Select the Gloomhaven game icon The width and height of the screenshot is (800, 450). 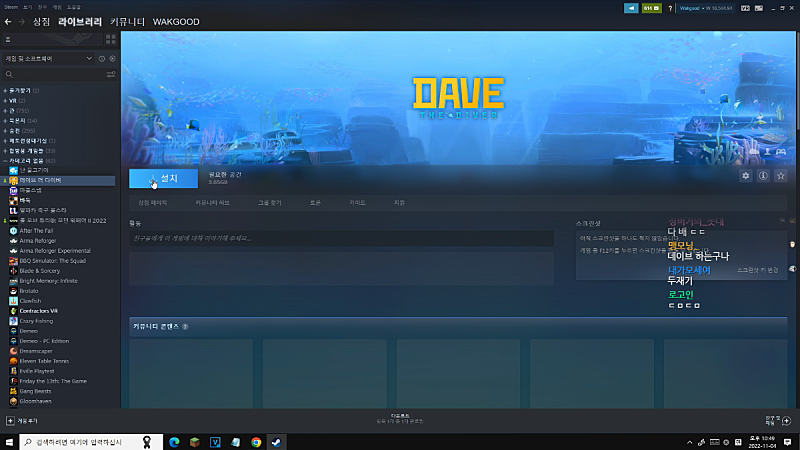pyautogui.click(x=13, y=402)
